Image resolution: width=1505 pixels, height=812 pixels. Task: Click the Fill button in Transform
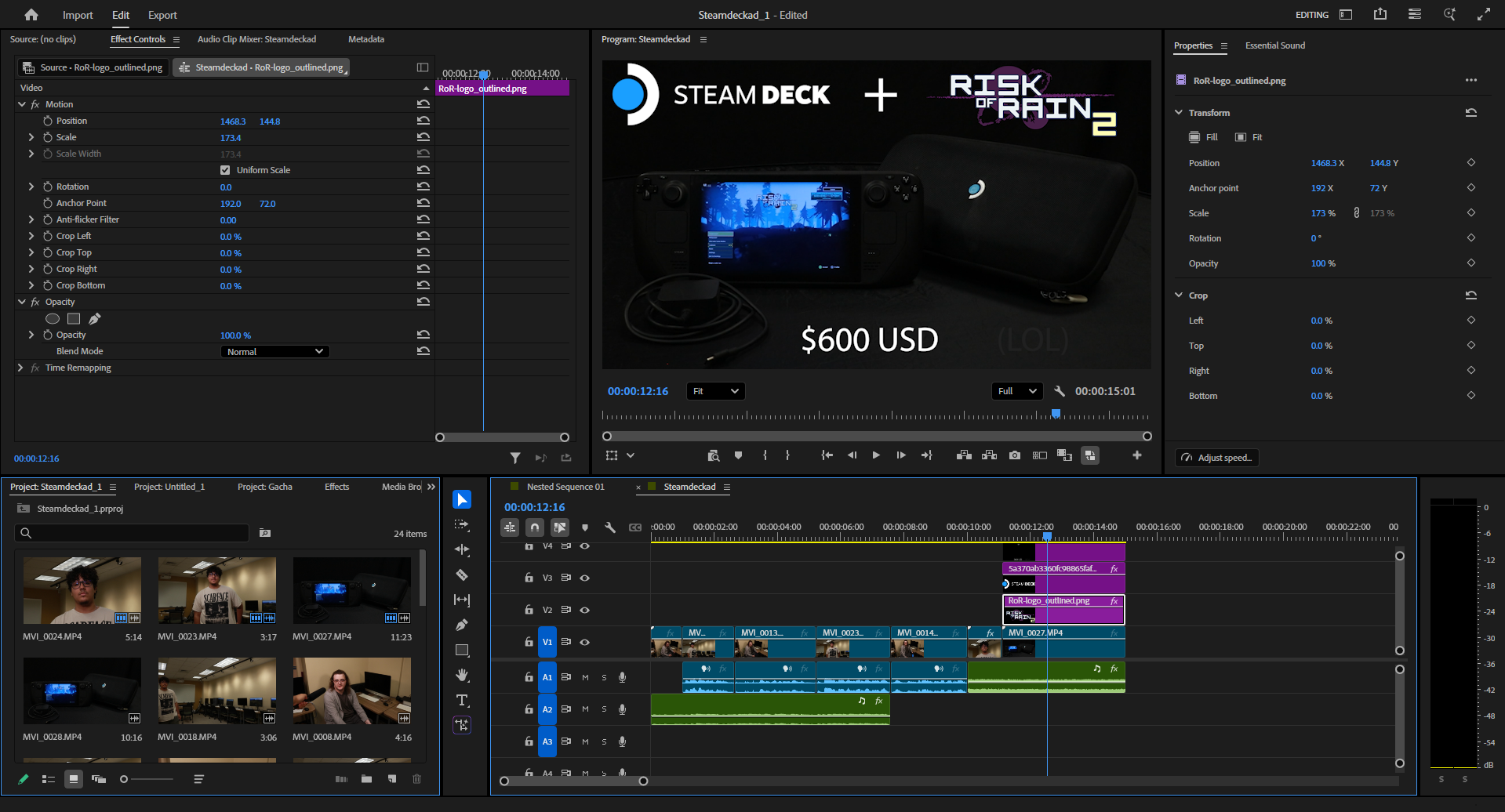pos(1204,137)
